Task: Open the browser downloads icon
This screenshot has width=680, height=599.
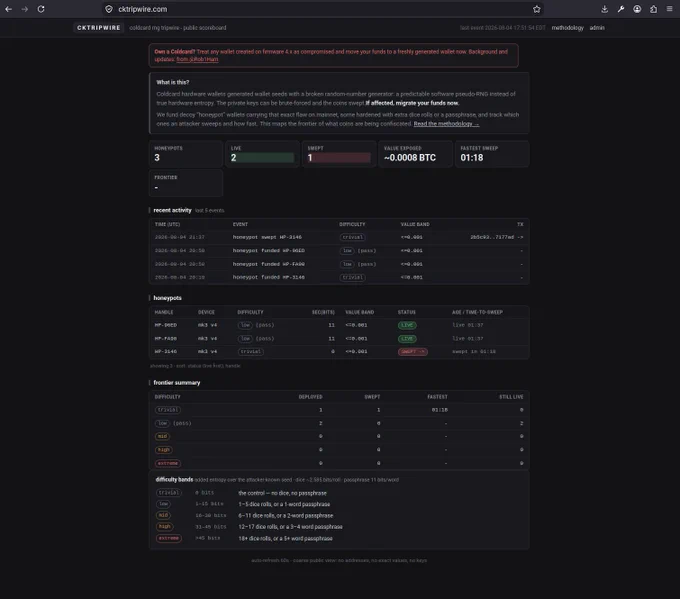Action: point(605,9)
